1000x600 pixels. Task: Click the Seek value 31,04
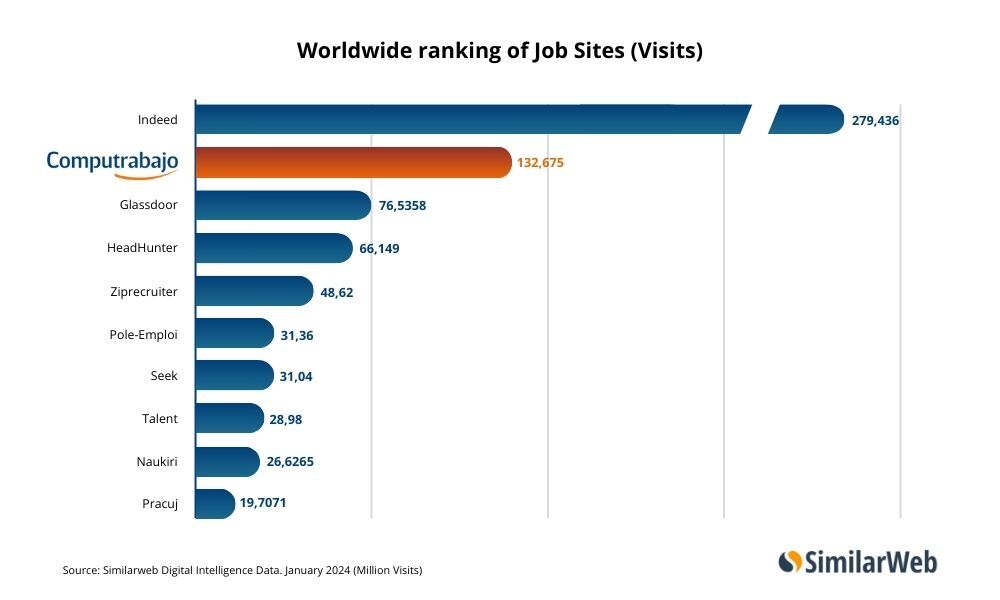point(296,377)
